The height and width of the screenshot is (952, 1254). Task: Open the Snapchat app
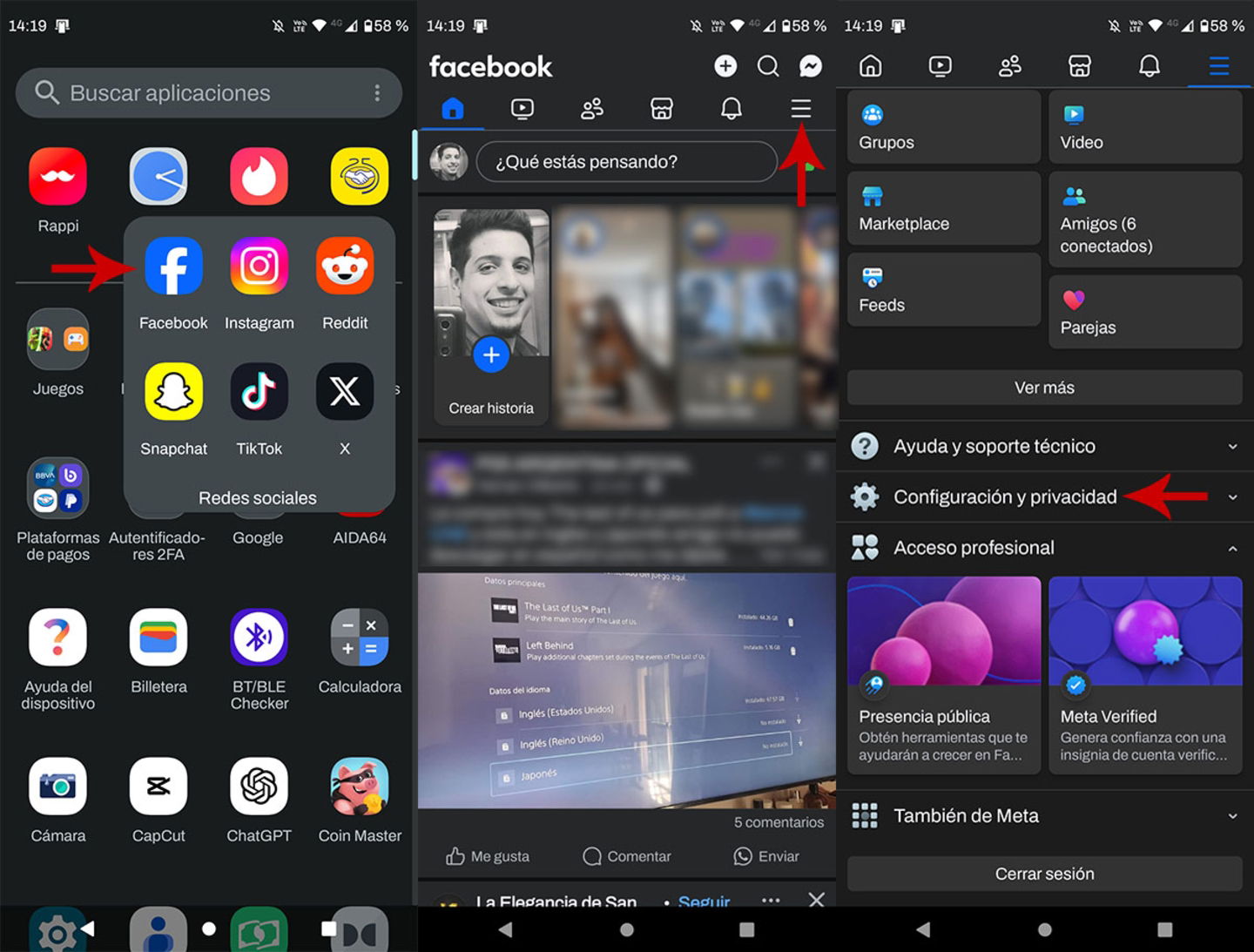(173, 392)
